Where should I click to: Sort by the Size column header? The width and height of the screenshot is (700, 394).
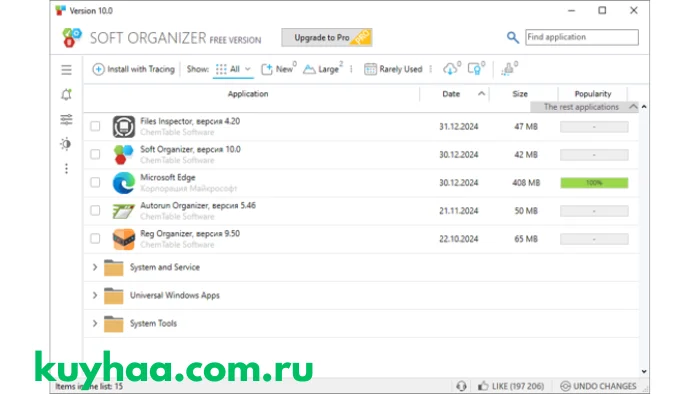(x=520, y=94)
